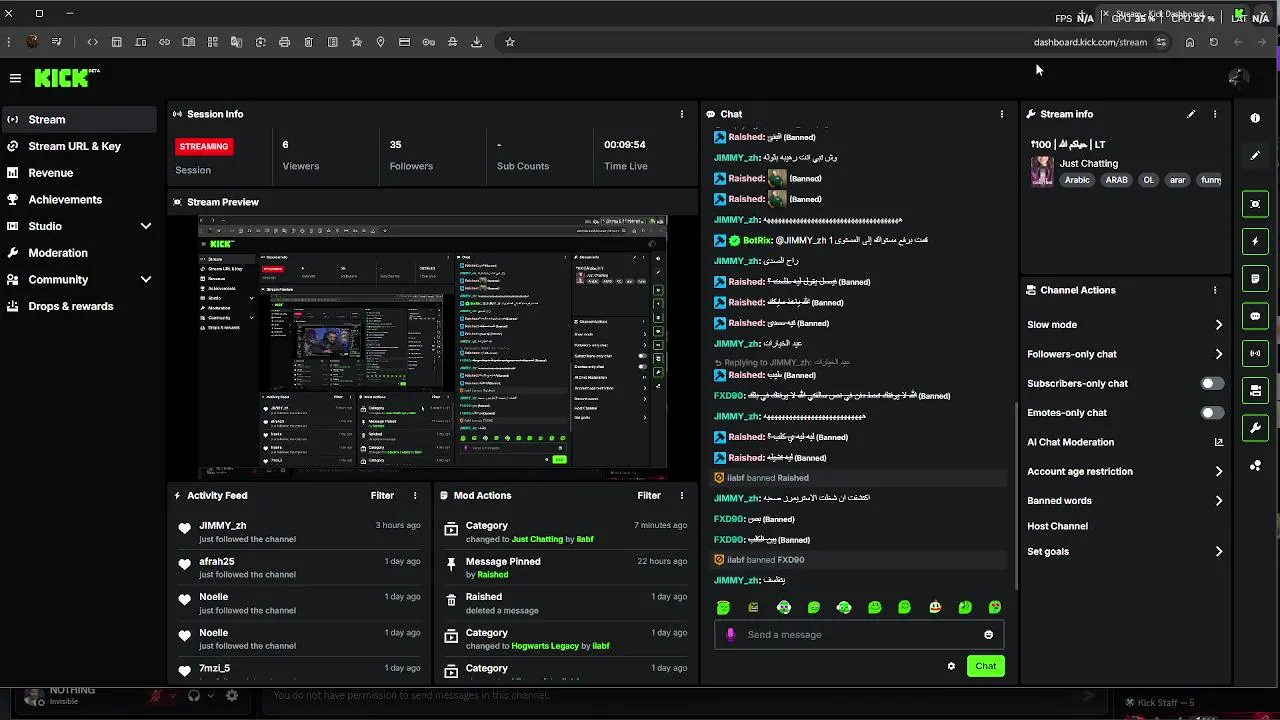
Task: Click the browser QR code icon
Action: [x=212, y=42]
